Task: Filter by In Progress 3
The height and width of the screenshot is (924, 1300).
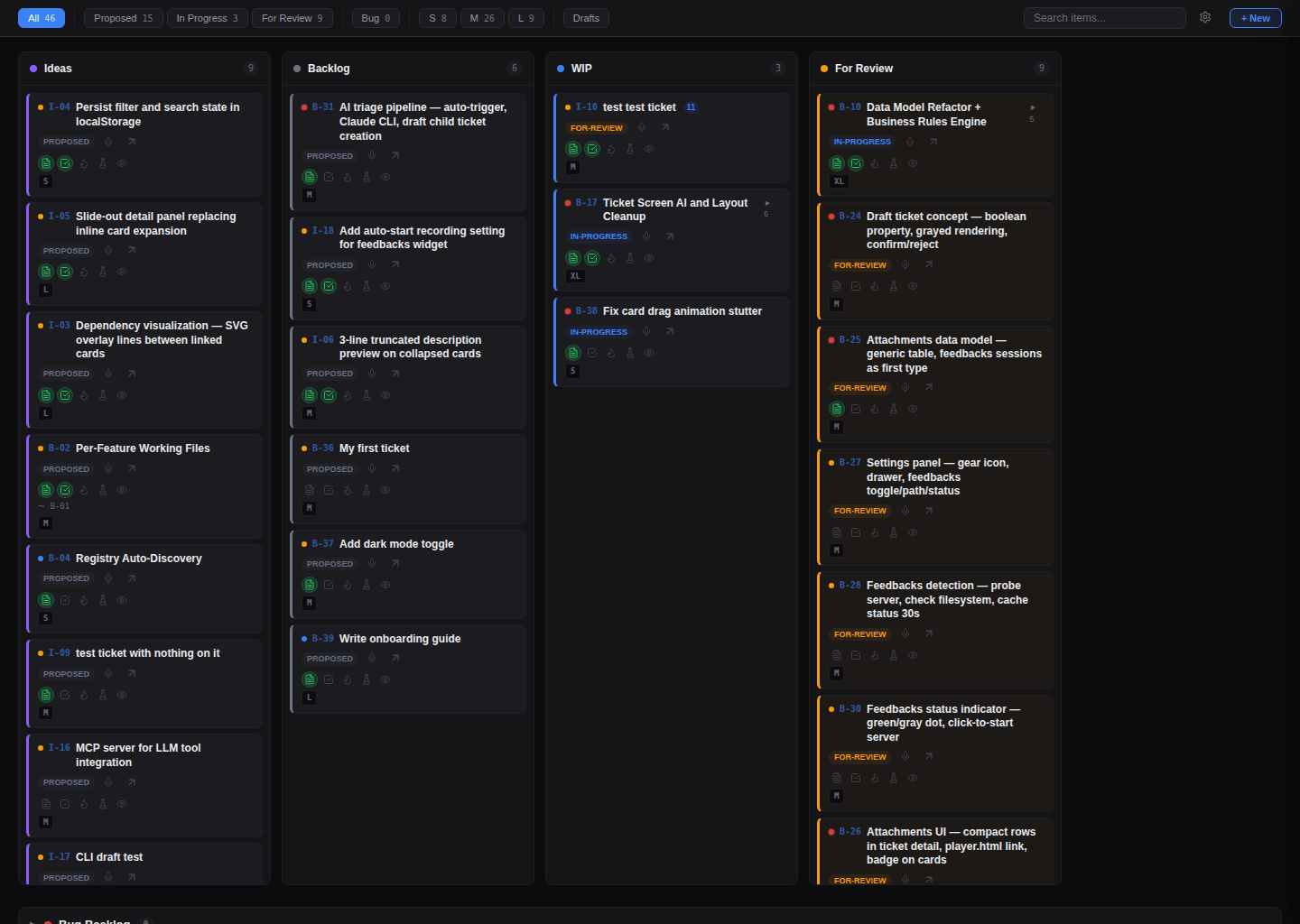Action: (208, 18)
